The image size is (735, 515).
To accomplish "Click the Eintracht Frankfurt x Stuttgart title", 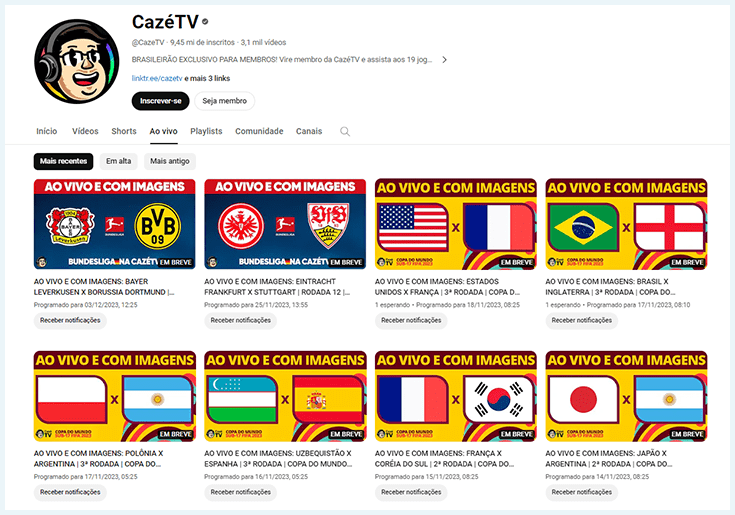I will (x=277, y=287).
